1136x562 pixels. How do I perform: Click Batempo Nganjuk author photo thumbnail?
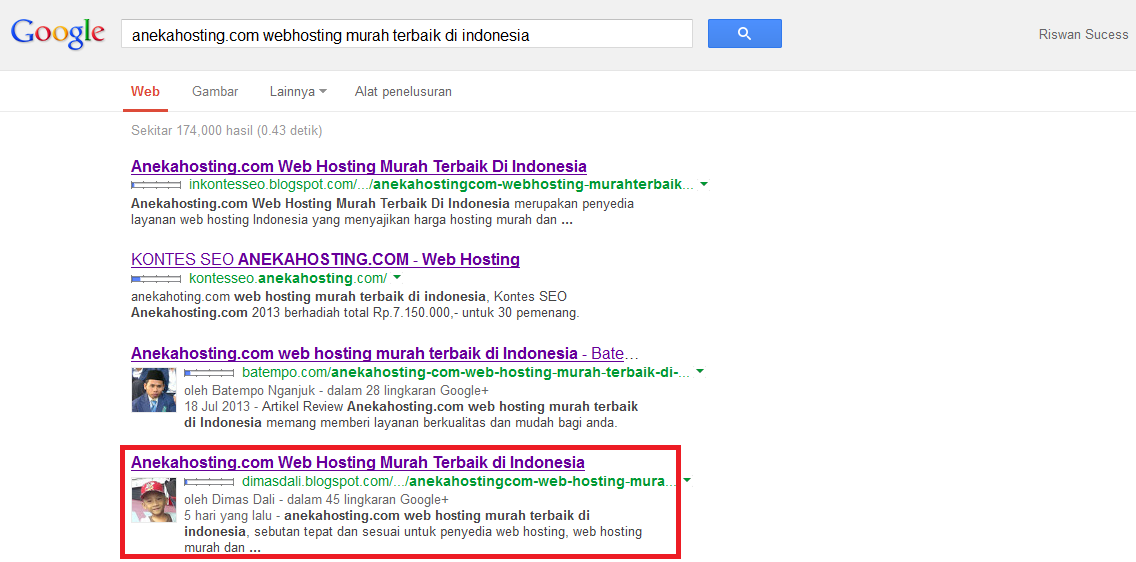[154, 390]
